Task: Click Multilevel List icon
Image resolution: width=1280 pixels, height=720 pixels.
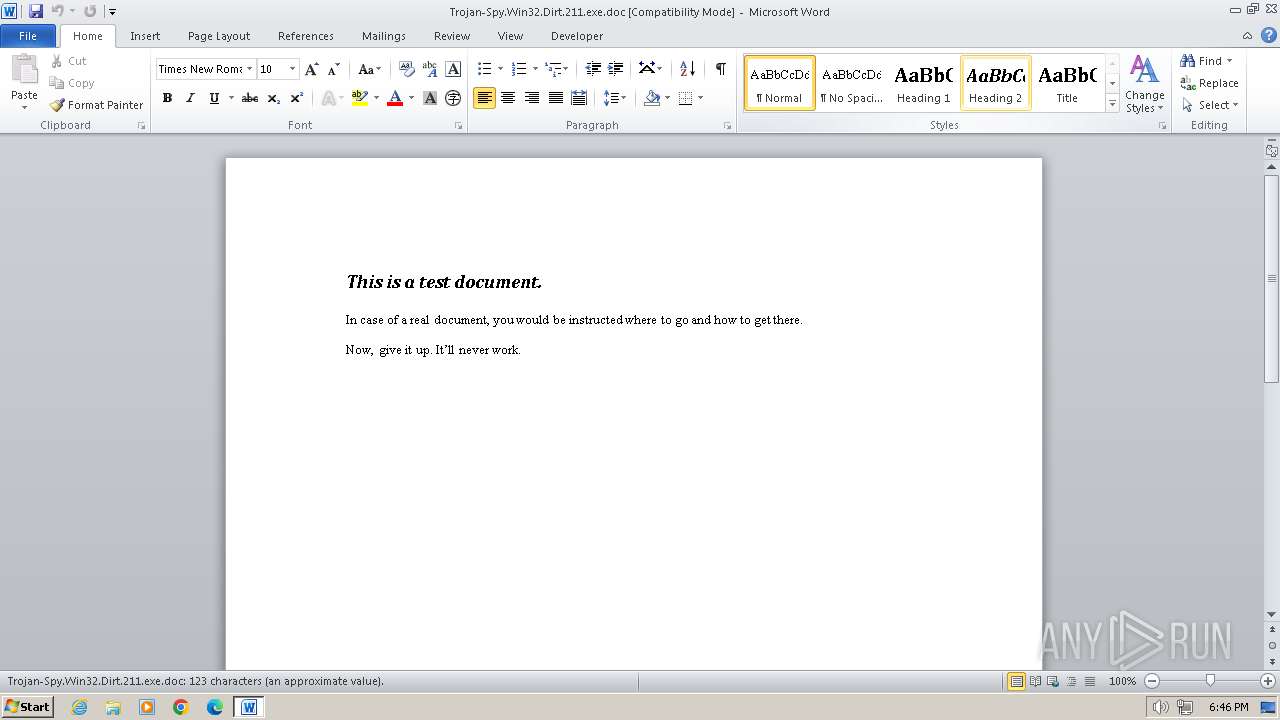Action: coord(552,69)
